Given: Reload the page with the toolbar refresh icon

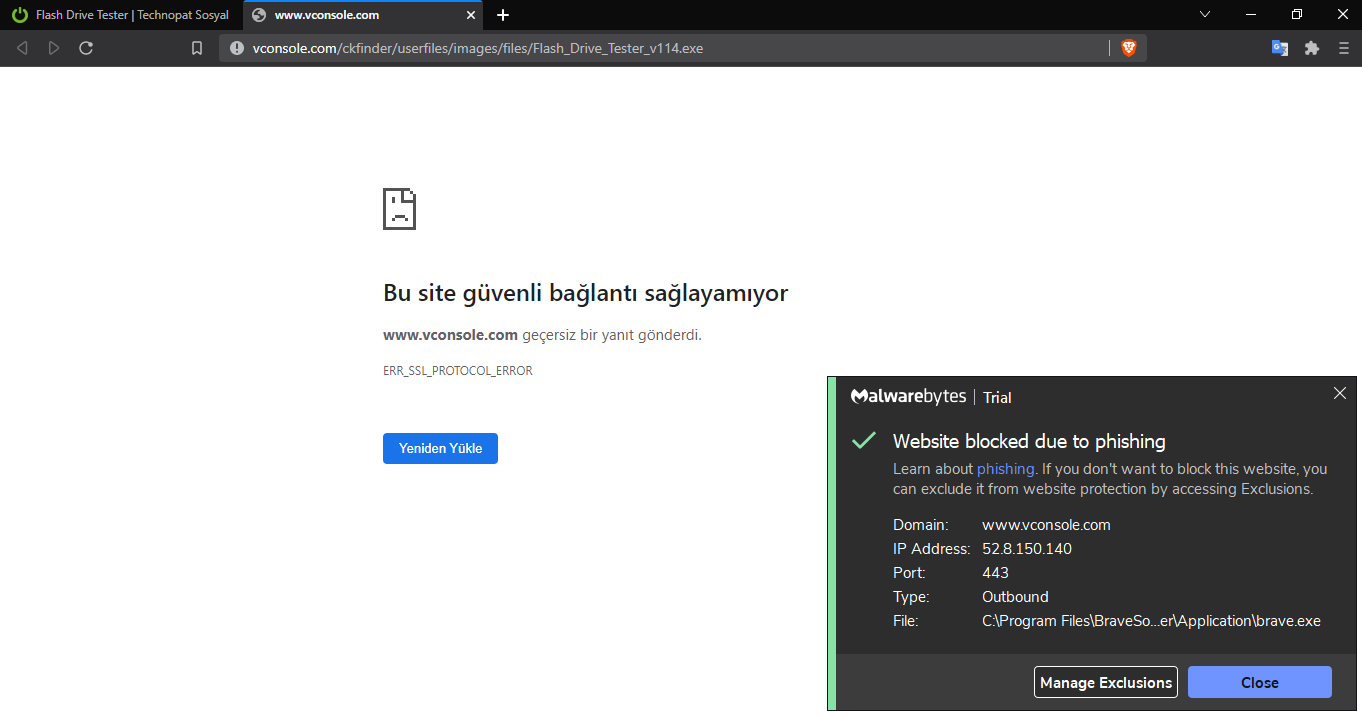Looking at the screenshot, I should click(x=86, y=48).
